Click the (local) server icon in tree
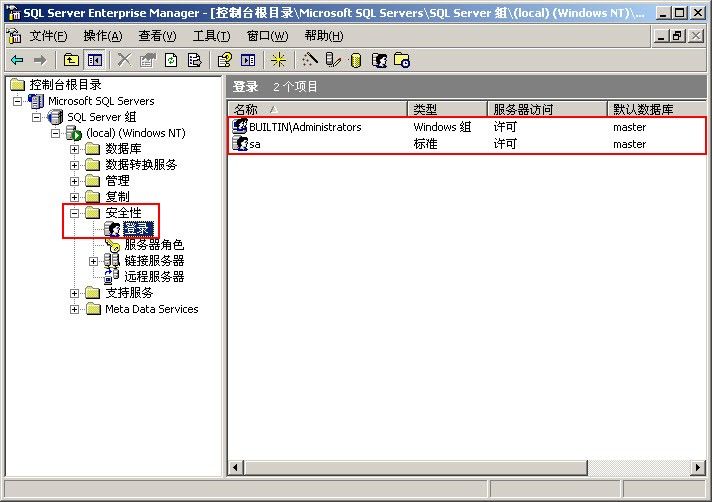 point(74,133)
